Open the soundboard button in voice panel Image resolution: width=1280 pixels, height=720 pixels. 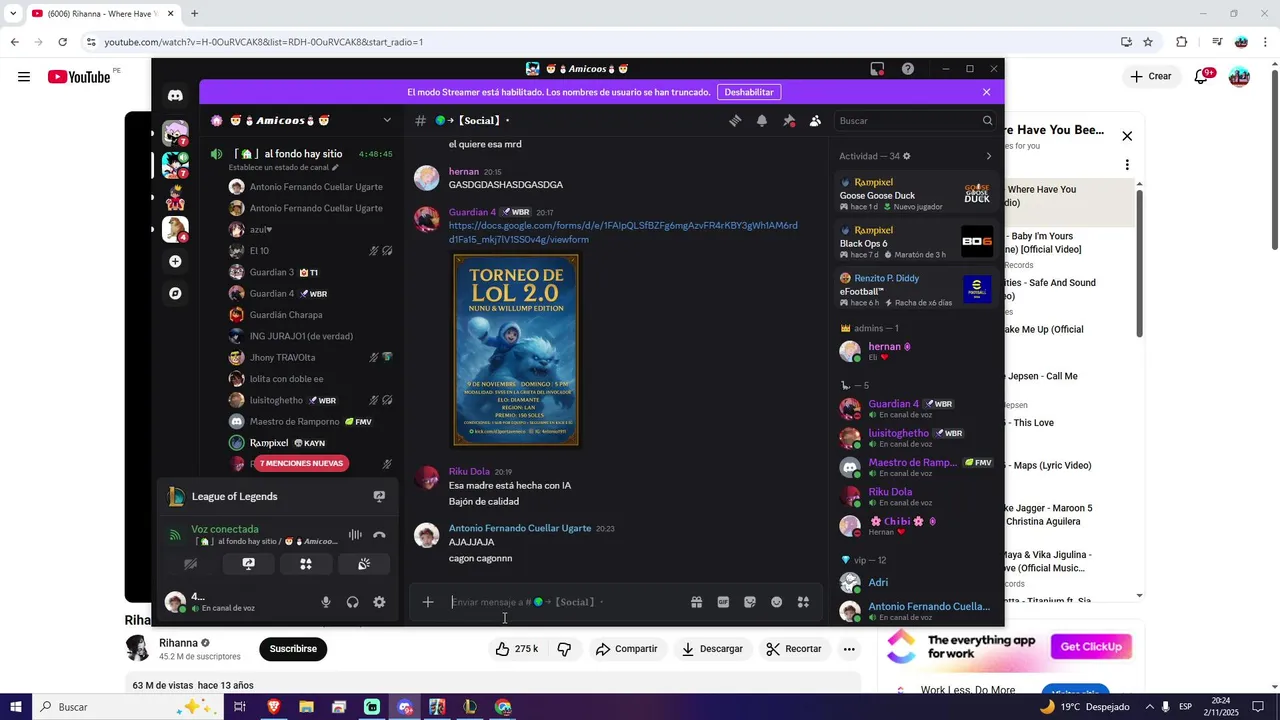(x=364, y=564)
